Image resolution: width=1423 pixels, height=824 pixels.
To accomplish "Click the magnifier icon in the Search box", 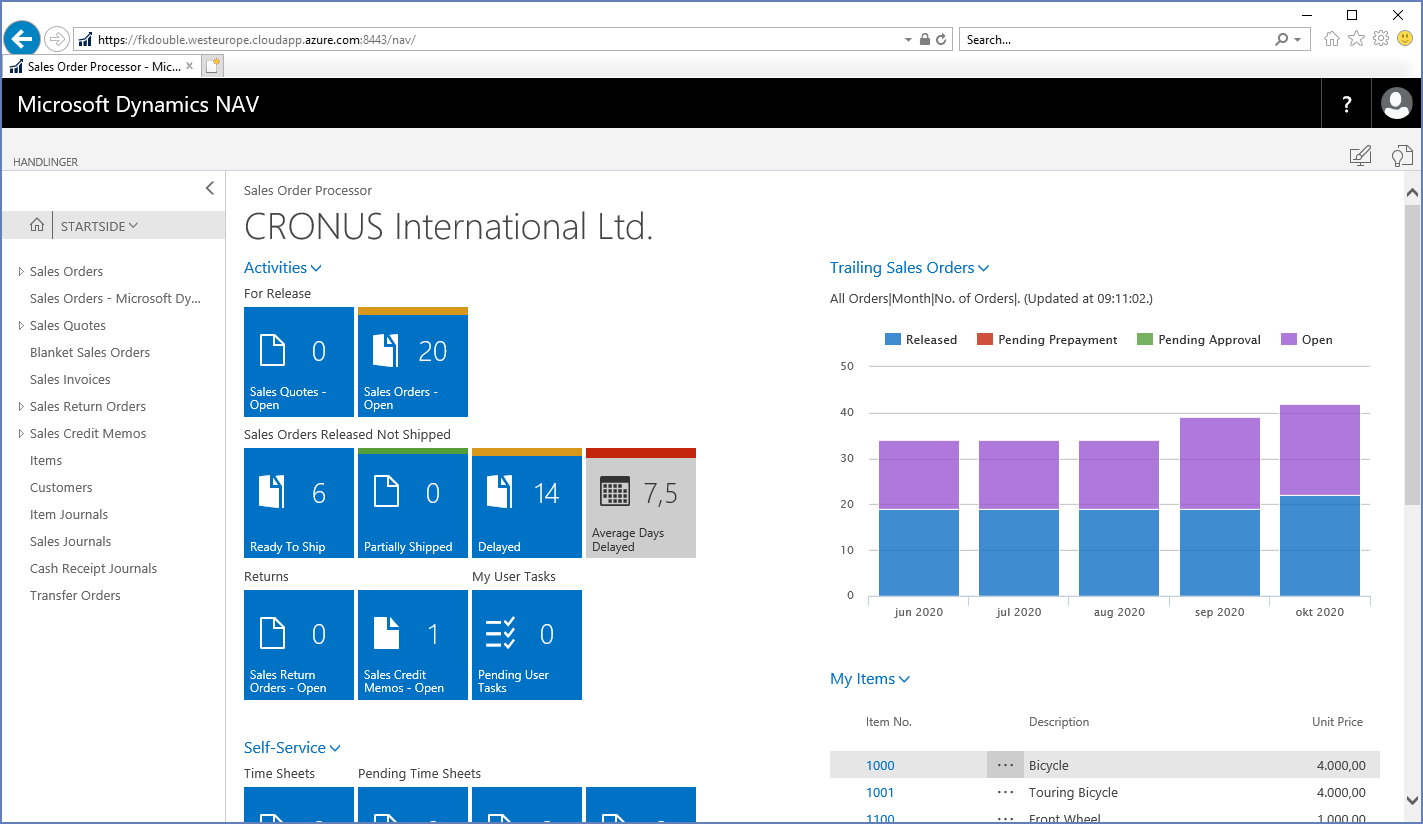I will pyautogui.click(x=1283, y=39).
